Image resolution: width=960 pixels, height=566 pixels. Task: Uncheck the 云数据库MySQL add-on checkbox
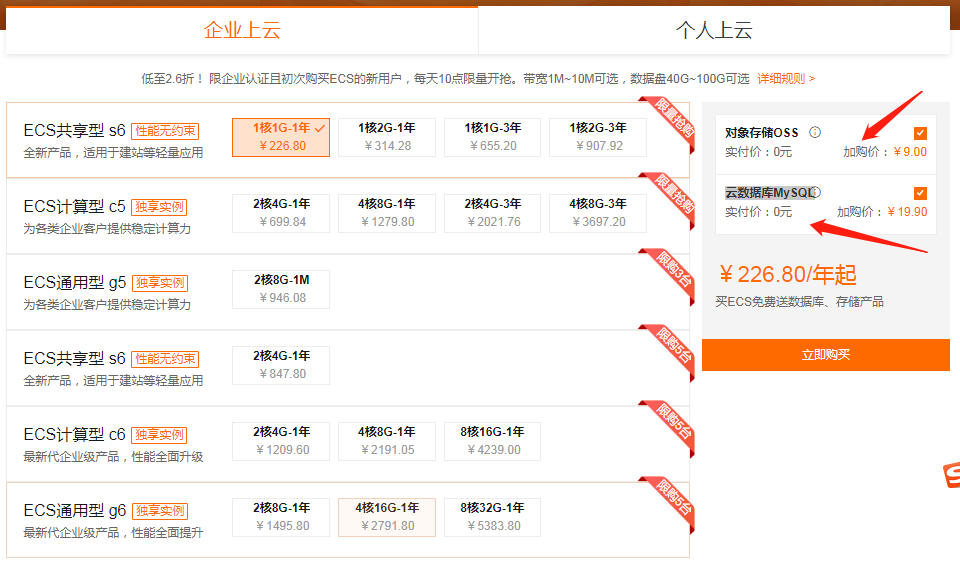[920, 193]
